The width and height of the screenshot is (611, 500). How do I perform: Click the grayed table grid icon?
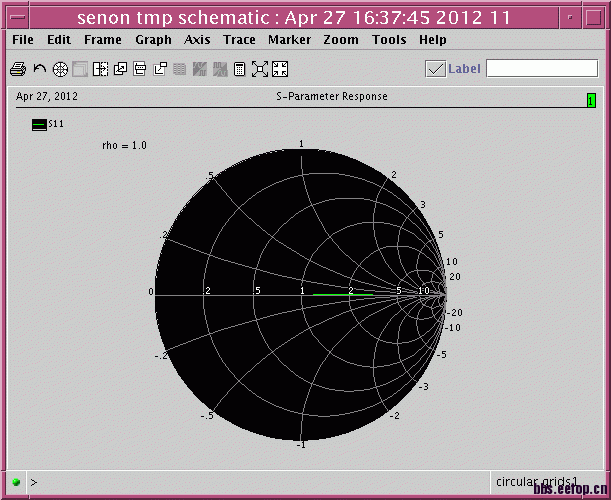pos(179,69)
